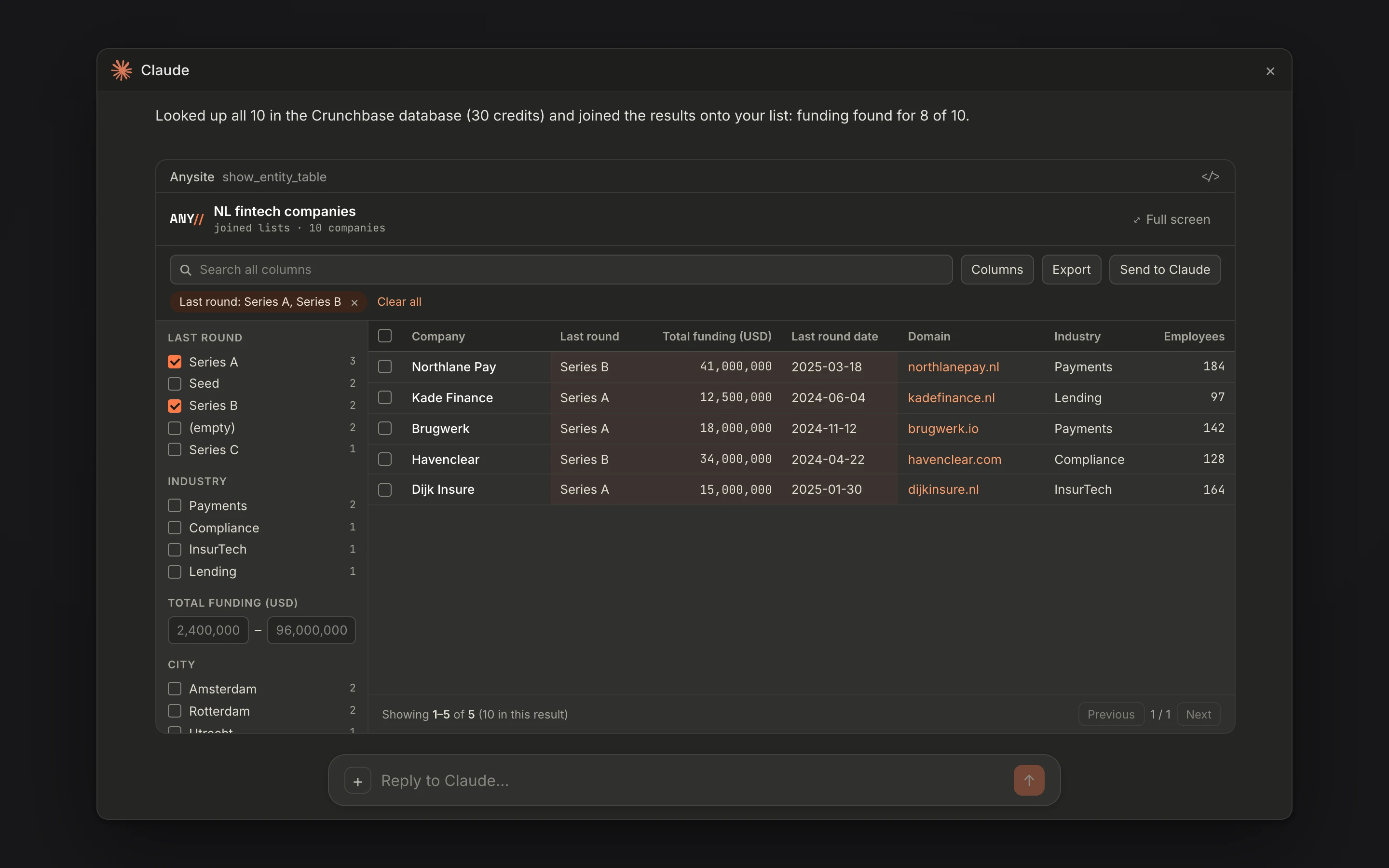The width and height of the screenshot is (1389, 868).
Task: Click the Claude starburst logo icon
Action: click(x=122, y=70)
